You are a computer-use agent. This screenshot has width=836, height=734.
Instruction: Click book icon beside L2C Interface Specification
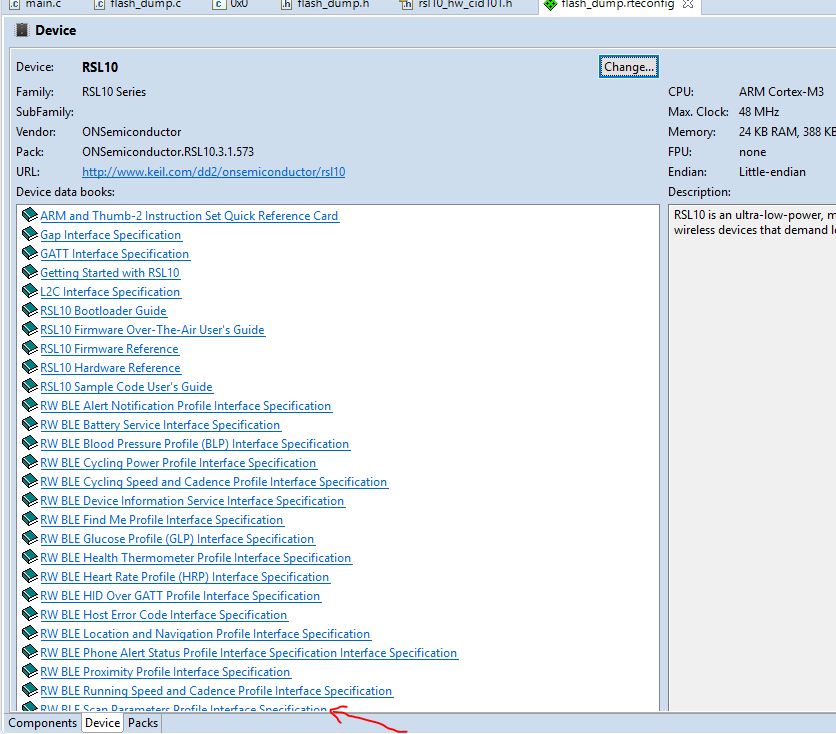29,291
